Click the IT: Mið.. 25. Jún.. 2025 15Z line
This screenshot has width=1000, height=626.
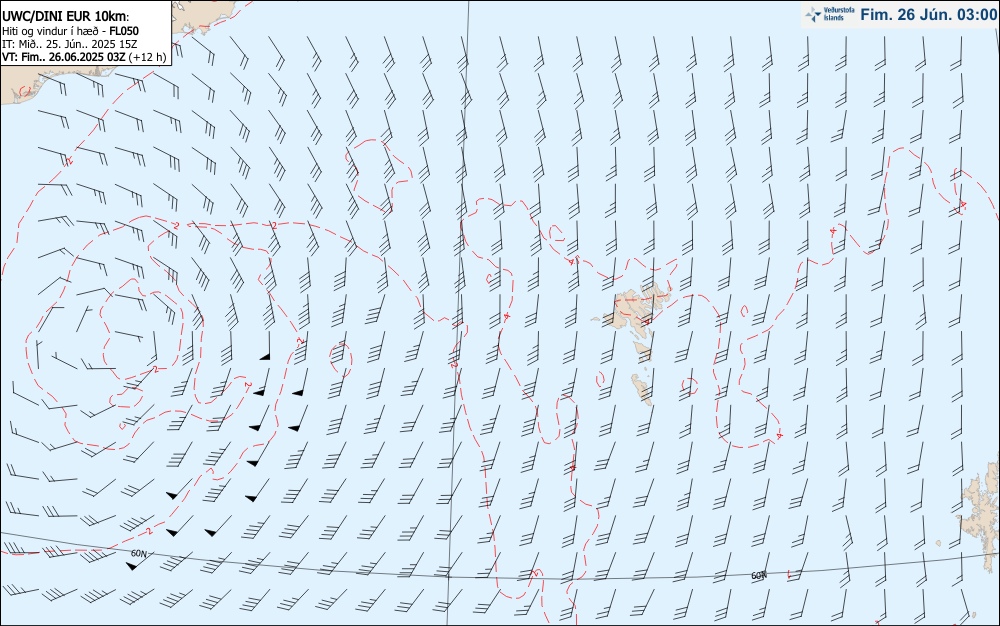(x=70, y=44)
